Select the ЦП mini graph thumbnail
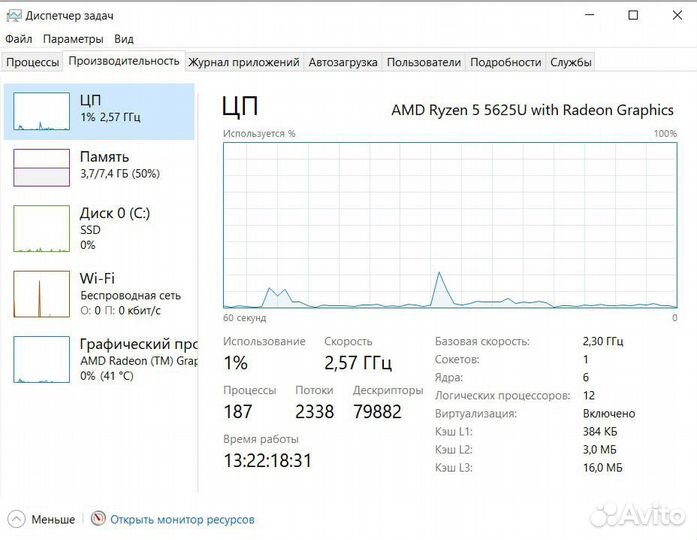Image resolution: width=697 pixels, height=540 pixels. (41, 113)
